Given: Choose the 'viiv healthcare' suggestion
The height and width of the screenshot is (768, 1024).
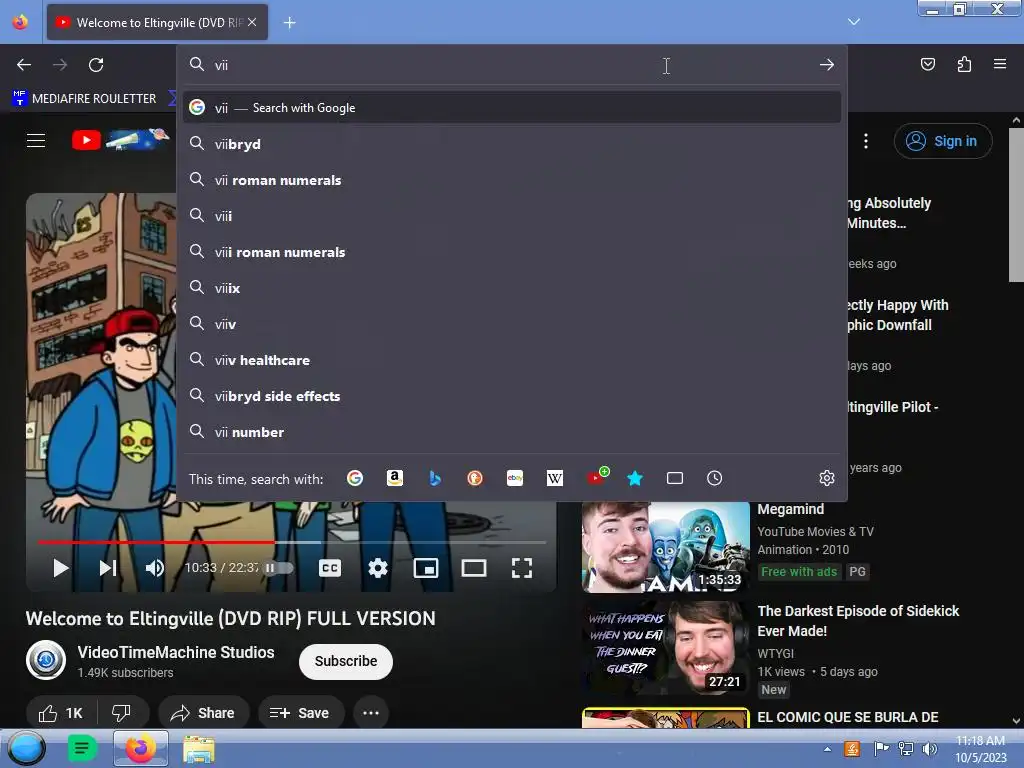Looking at the screenshot, I should [x=512, y=360].
